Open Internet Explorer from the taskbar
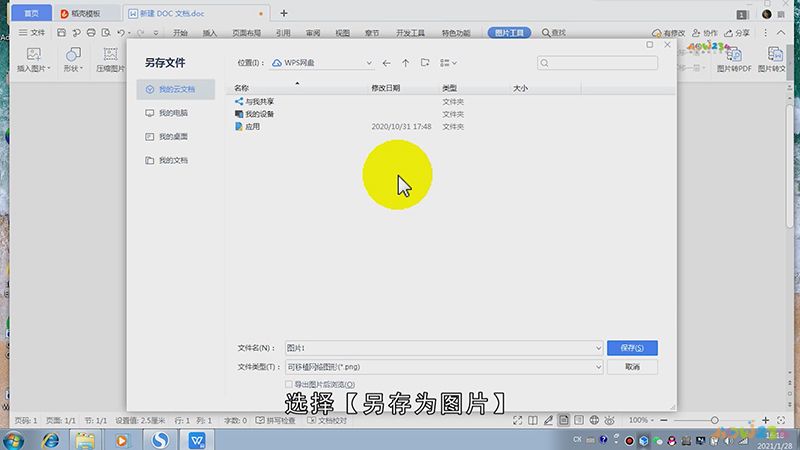Viewport: 800px width, 450px height. [50, 440]
